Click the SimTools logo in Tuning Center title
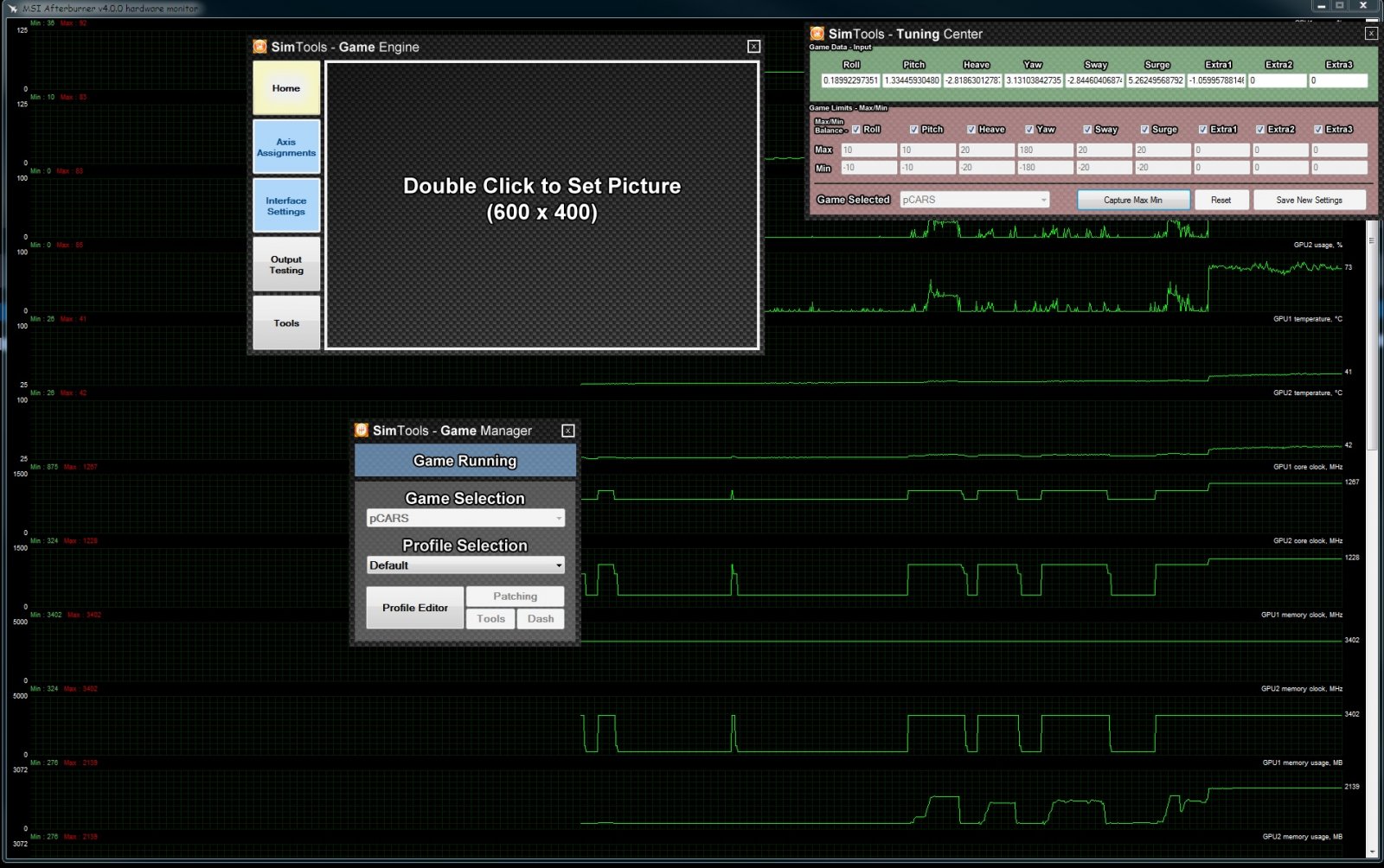The height and width of the screenshot is (868, 1384). [817, 34]
